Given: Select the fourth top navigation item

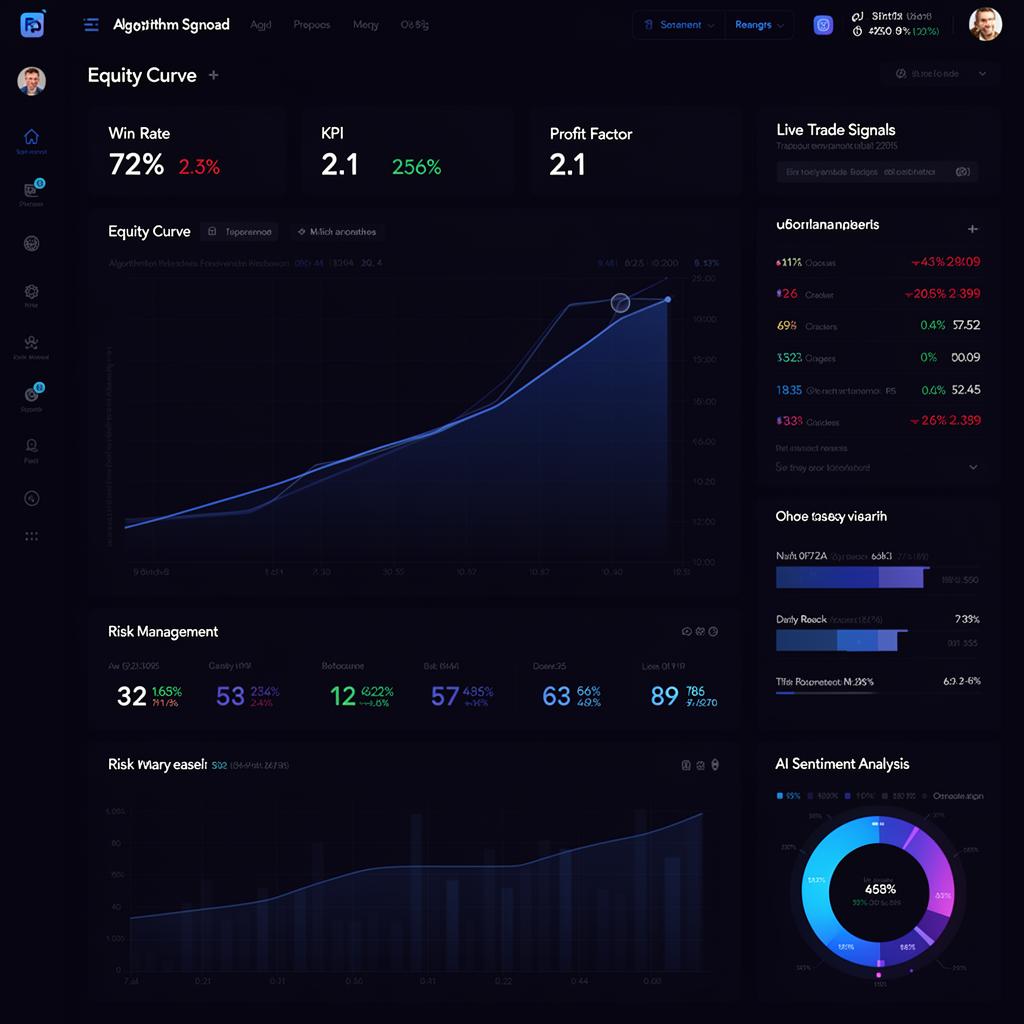Looking at the screenshot, I should pyautogui.click(x=415, y=25).
